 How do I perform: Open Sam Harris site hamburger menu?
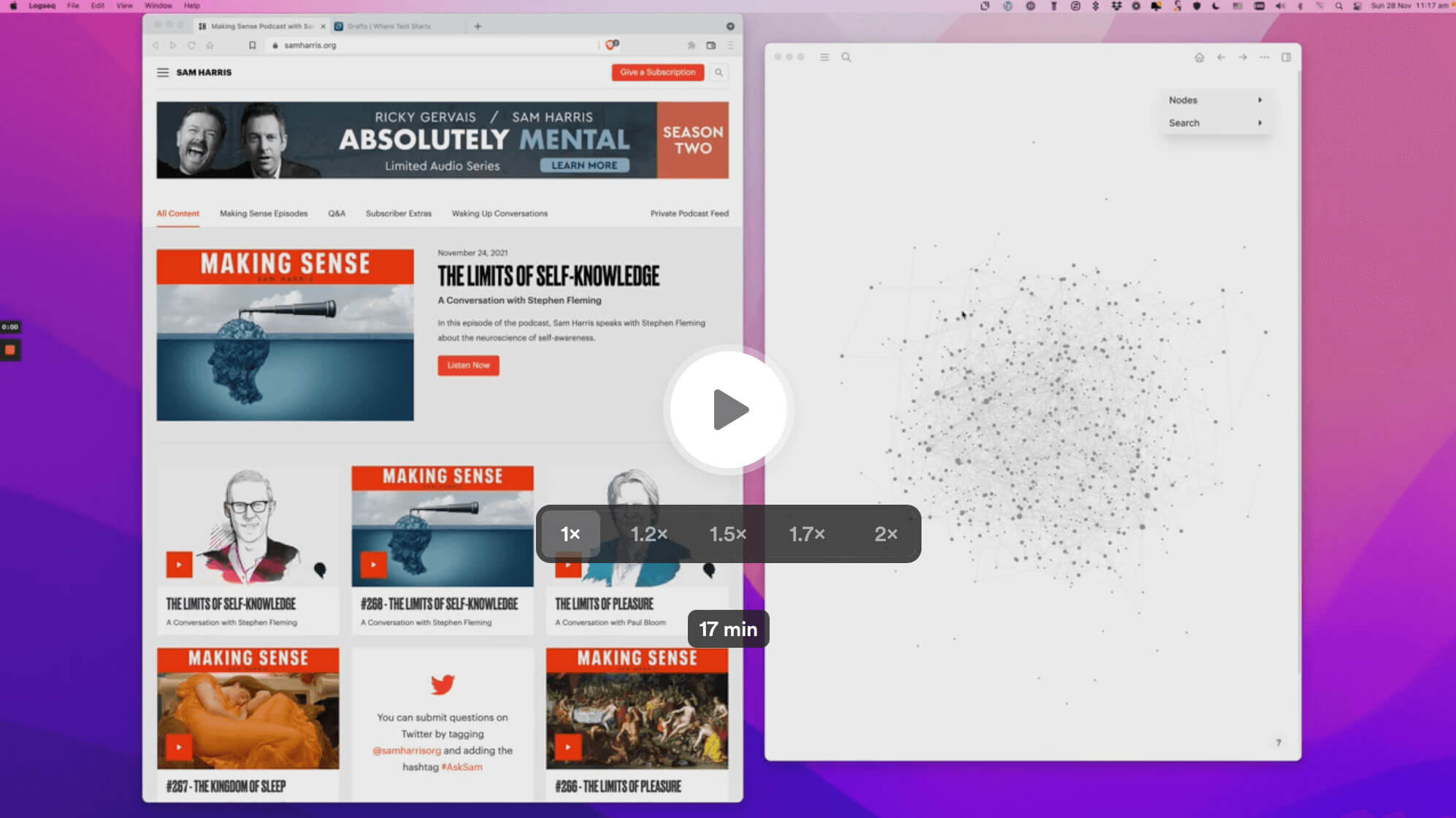pyautogui.click(x=163, y=72)
